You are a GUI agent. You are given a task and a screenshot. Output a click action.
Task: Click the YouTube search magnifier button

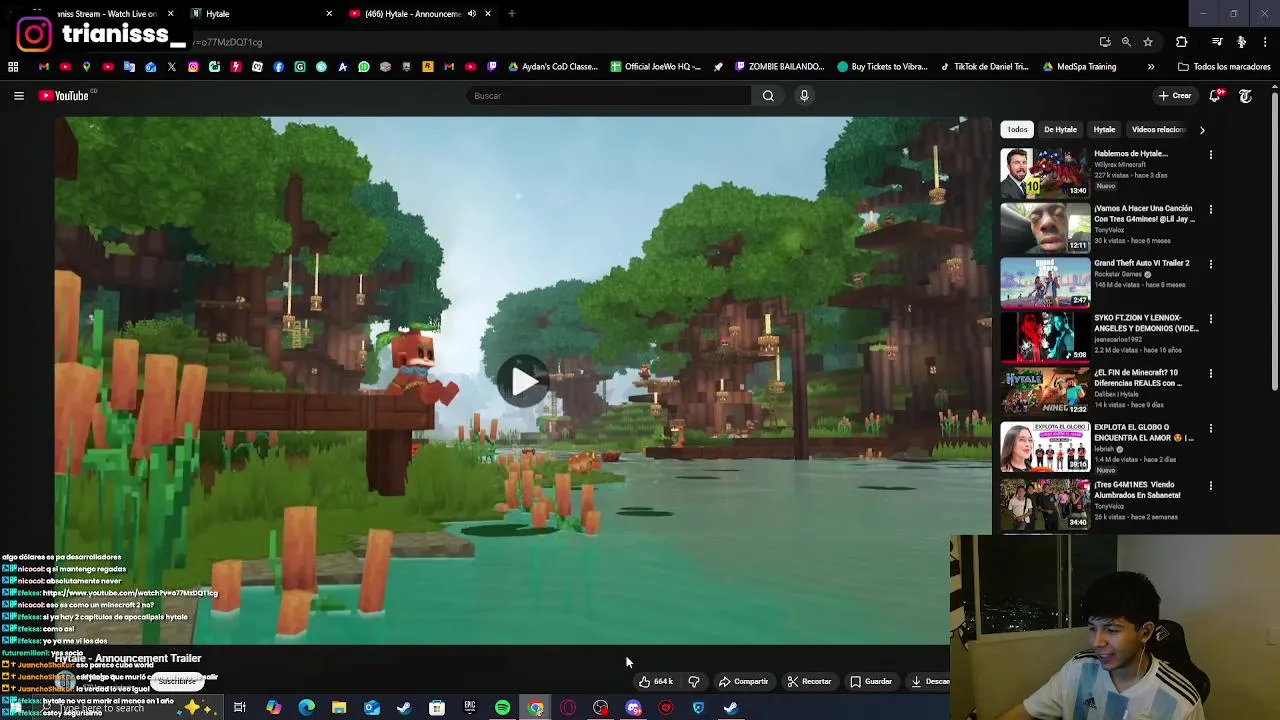click(x=768, y=96)
